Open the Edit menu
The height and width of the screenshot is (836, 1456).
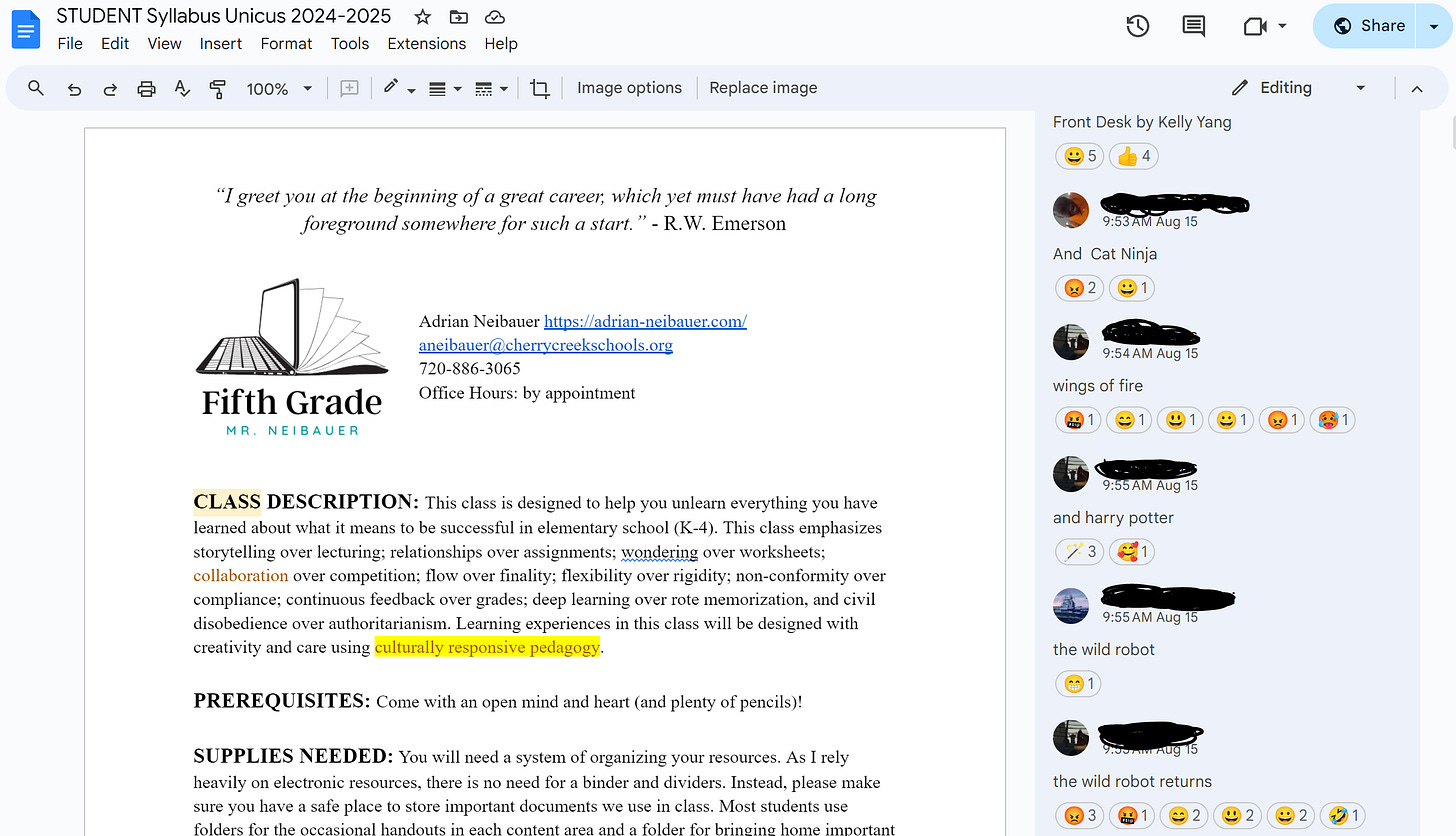point(115,43)
